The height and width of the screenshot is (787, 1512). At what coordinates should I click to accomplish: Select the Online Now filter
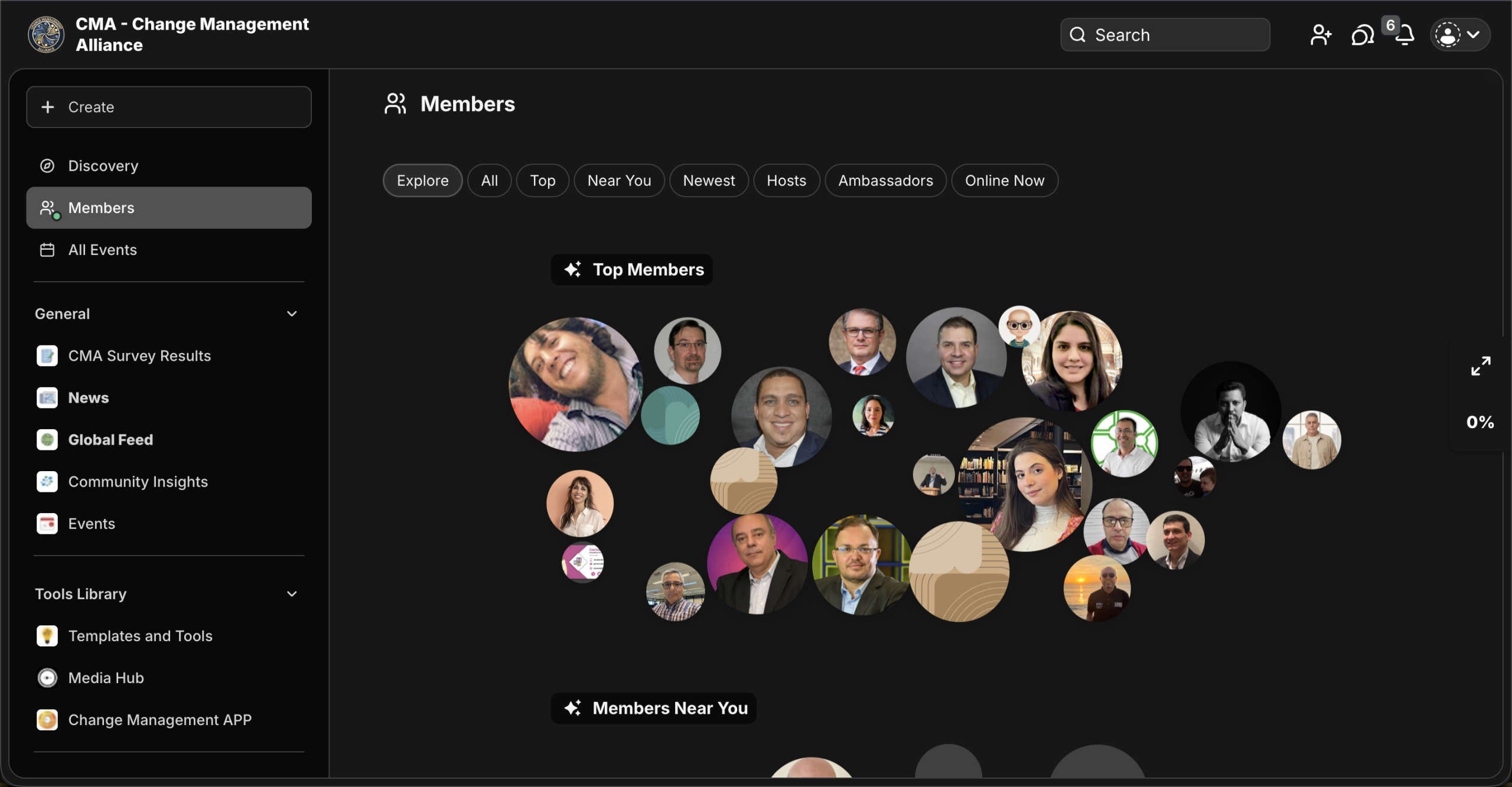click(x=1004, y=181)
